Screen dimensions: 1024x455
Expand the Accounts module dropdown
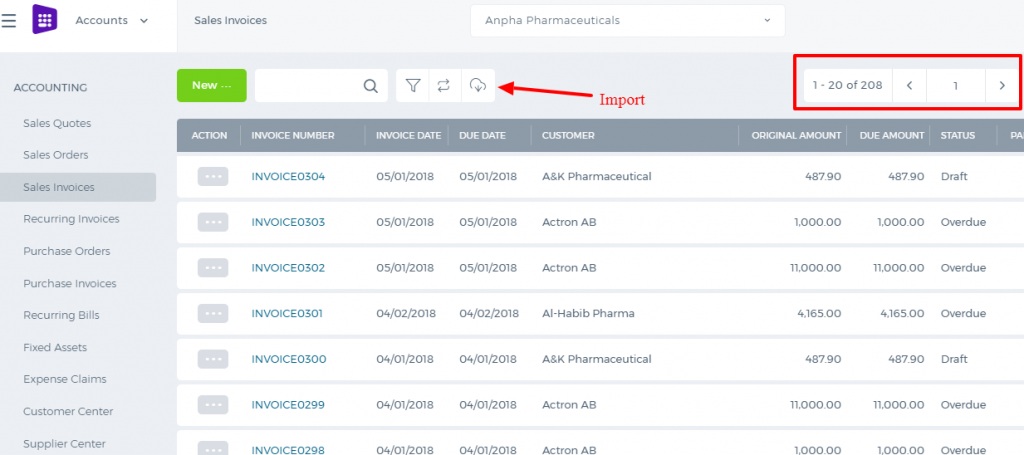pos(112,20)
